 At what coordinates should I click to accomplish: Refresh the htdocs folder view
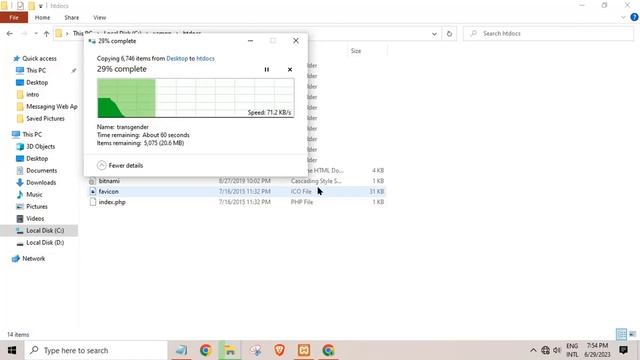click(x=449, y=34)
